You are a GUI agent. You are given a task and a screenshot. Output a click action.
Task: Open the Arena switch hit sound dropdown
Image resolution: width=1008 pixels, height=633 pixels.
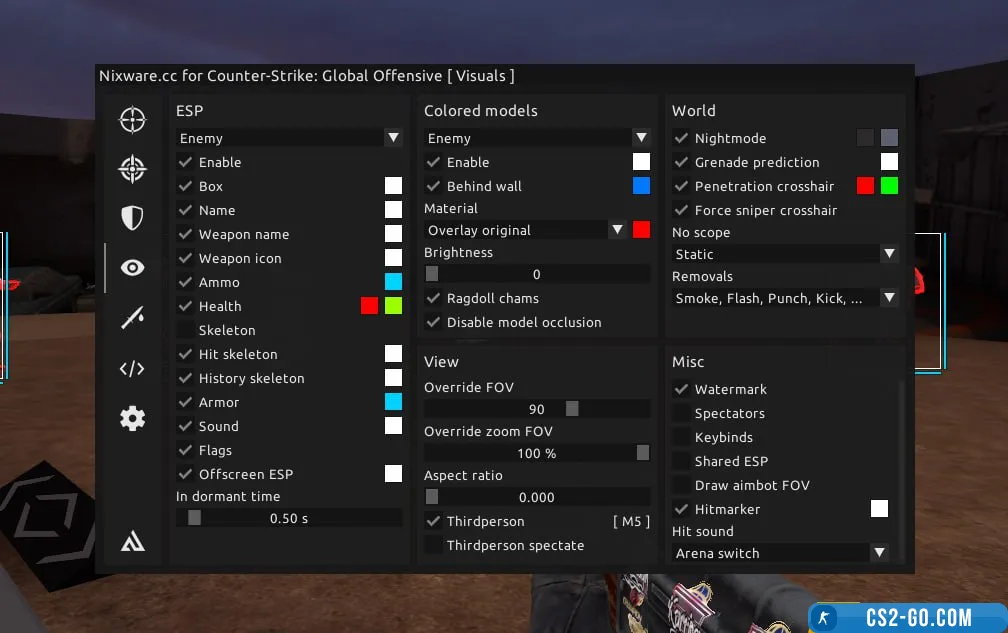(780, 553)
